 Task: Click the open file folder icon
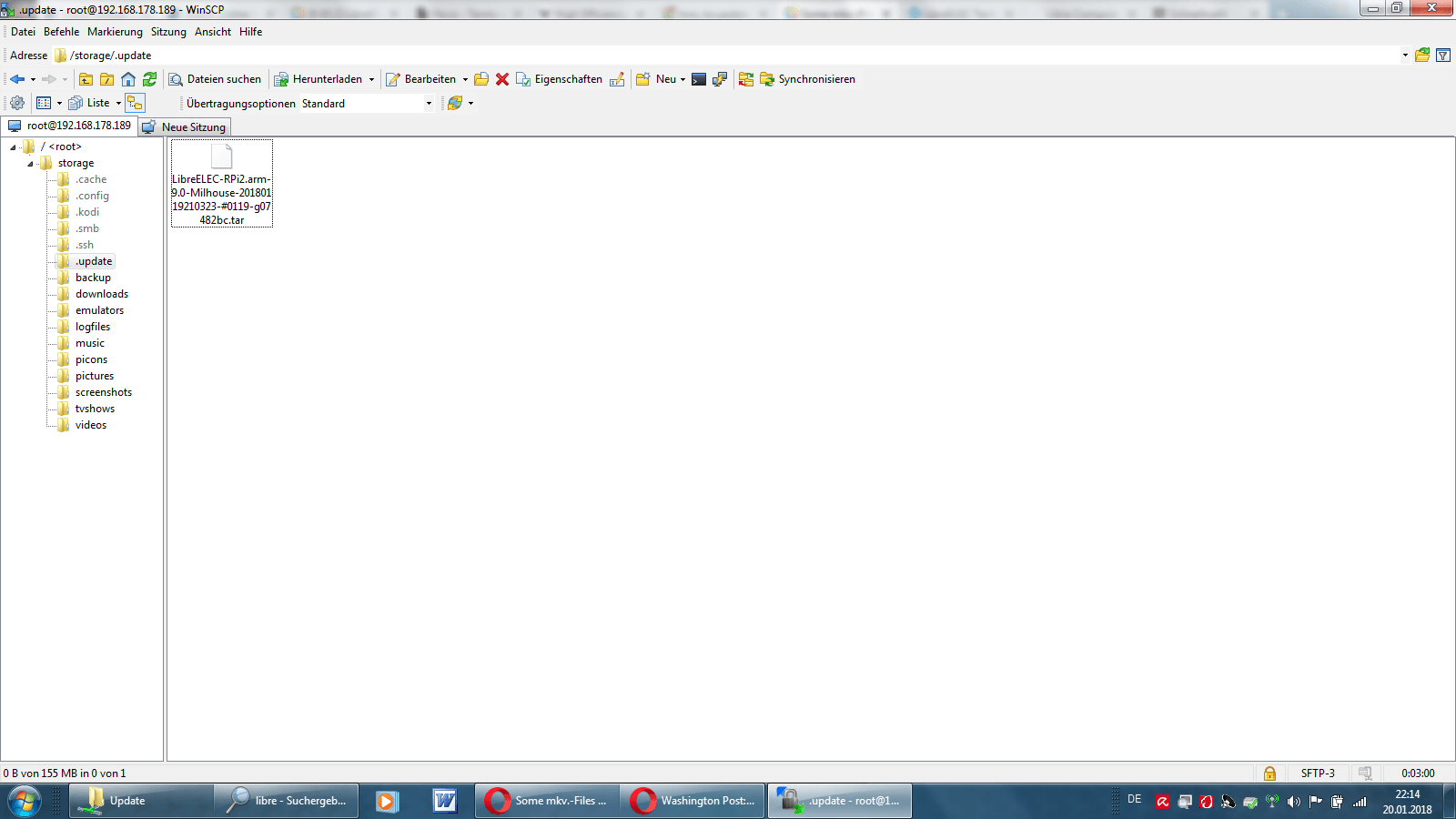[x=481, y=79]
